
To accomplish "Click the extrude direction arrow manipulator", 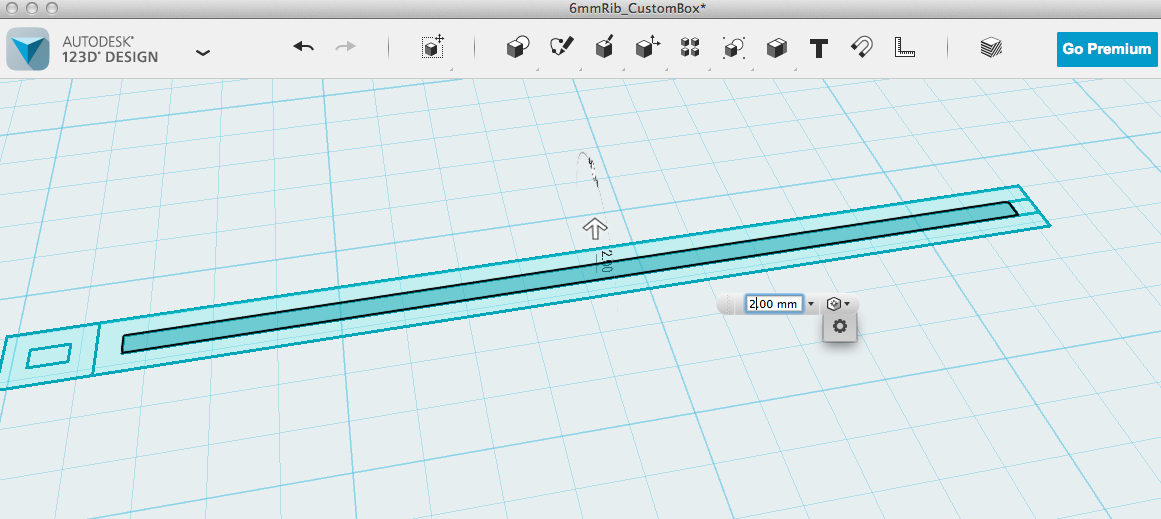I will pos(595,227).
